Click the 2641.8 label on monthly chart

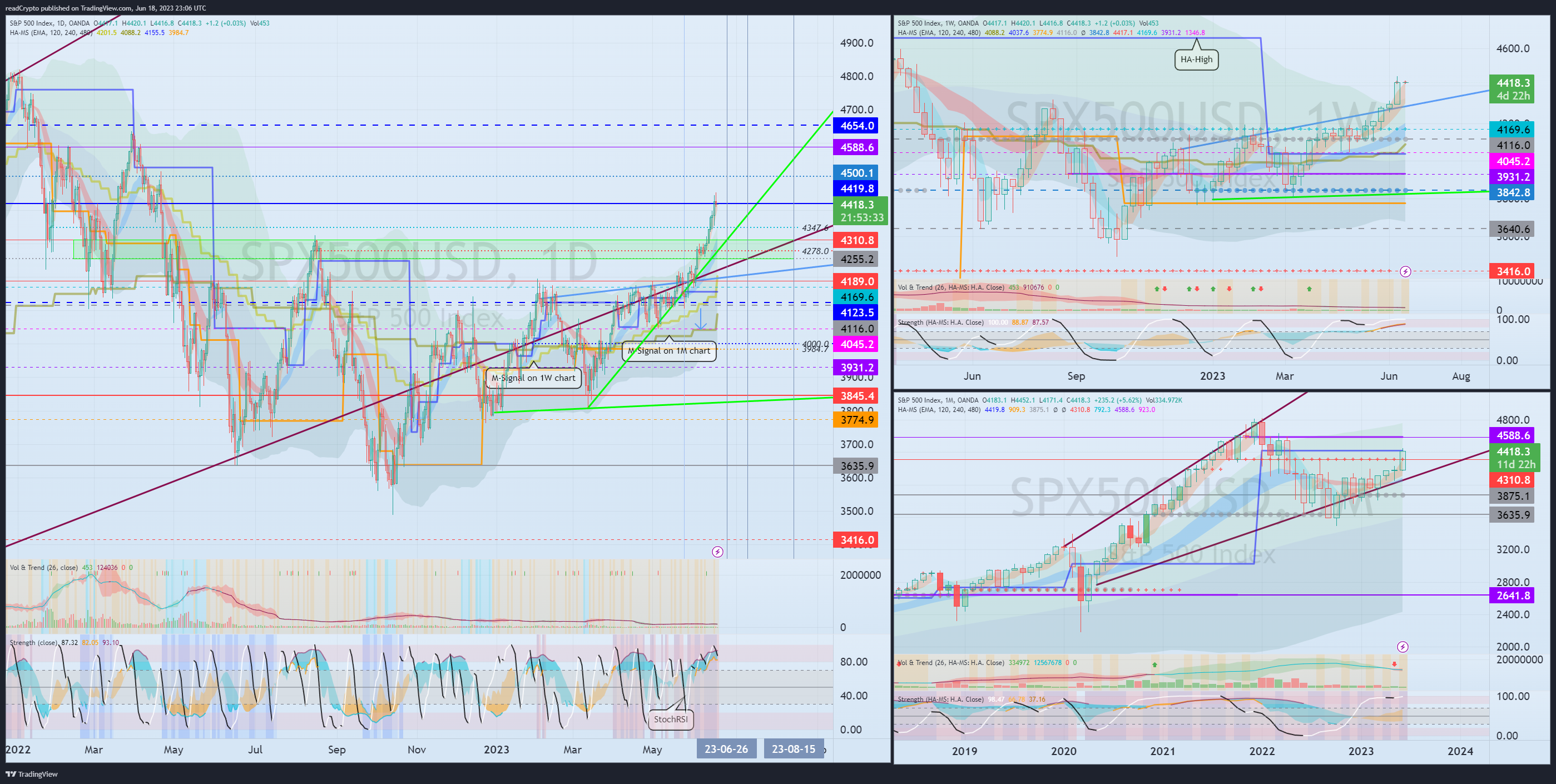(x=1513, y=596)
